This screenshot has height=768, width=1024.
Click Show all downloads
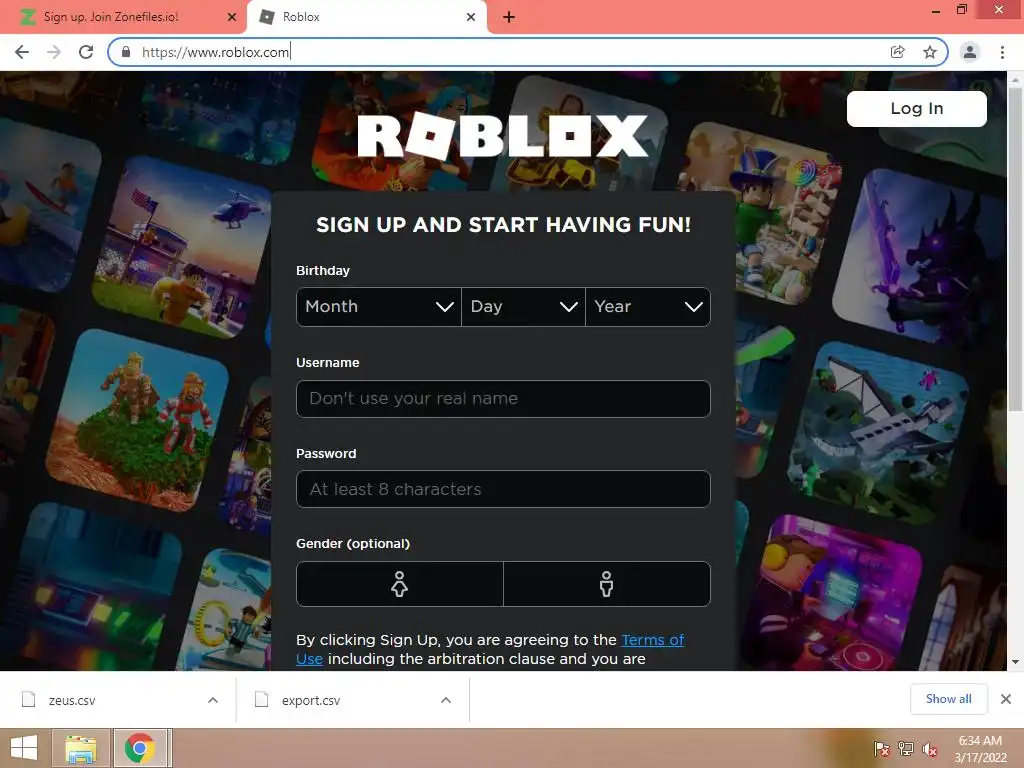coord(948,699)
